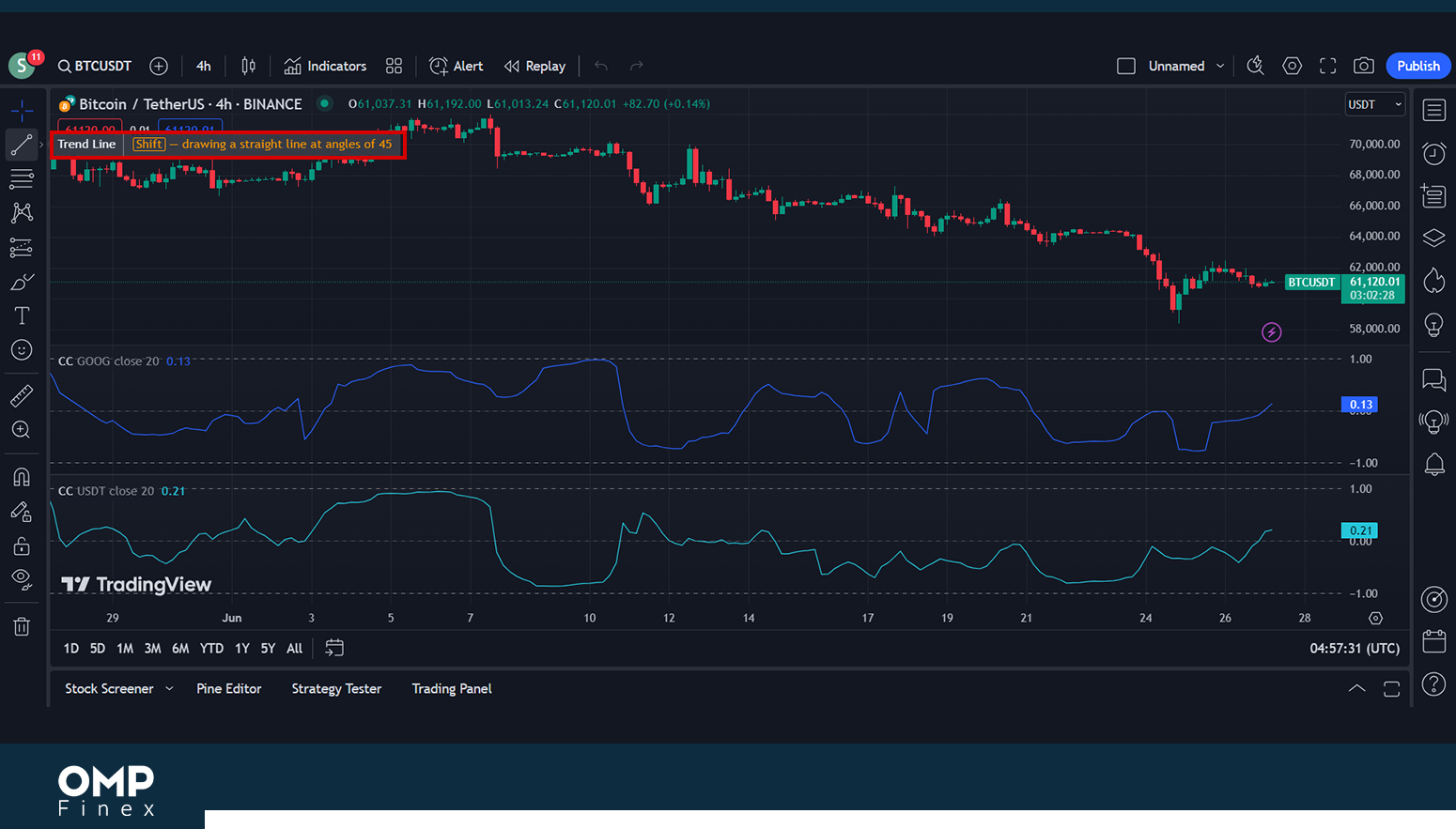This screenshot has width=1456, height=829.
Task: Open the pattern drawing tools
Action: (x=22, y=213)
